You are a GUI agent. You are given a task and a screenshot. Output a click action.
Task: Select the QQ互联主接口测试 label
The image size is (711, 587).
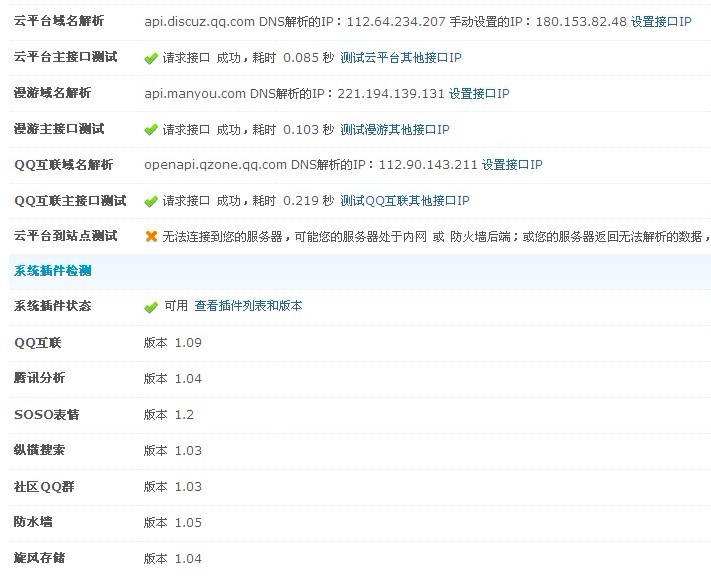click(70, 200)
